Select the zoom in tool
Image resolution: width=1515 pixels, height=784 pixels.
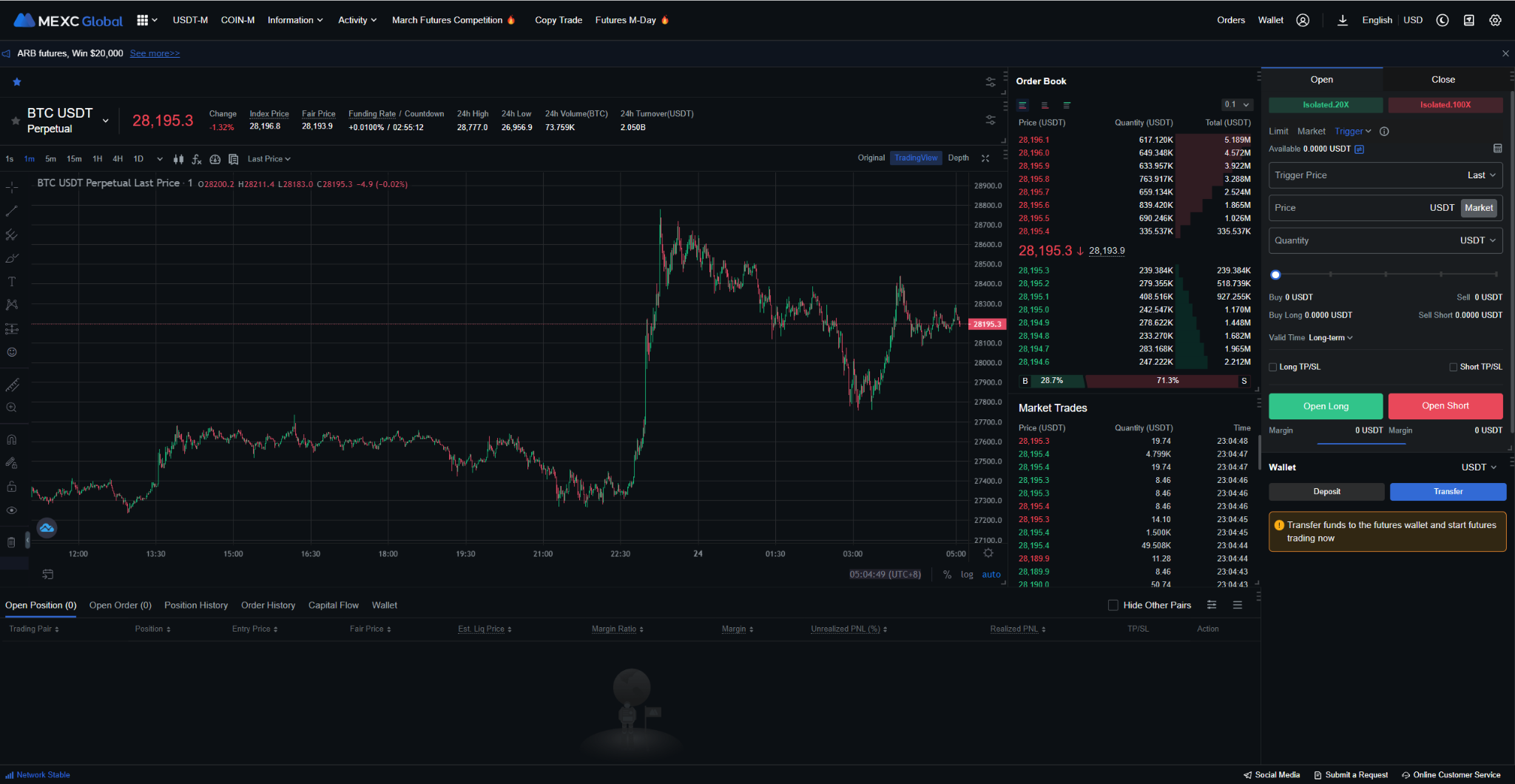click(x=12, y=408)
